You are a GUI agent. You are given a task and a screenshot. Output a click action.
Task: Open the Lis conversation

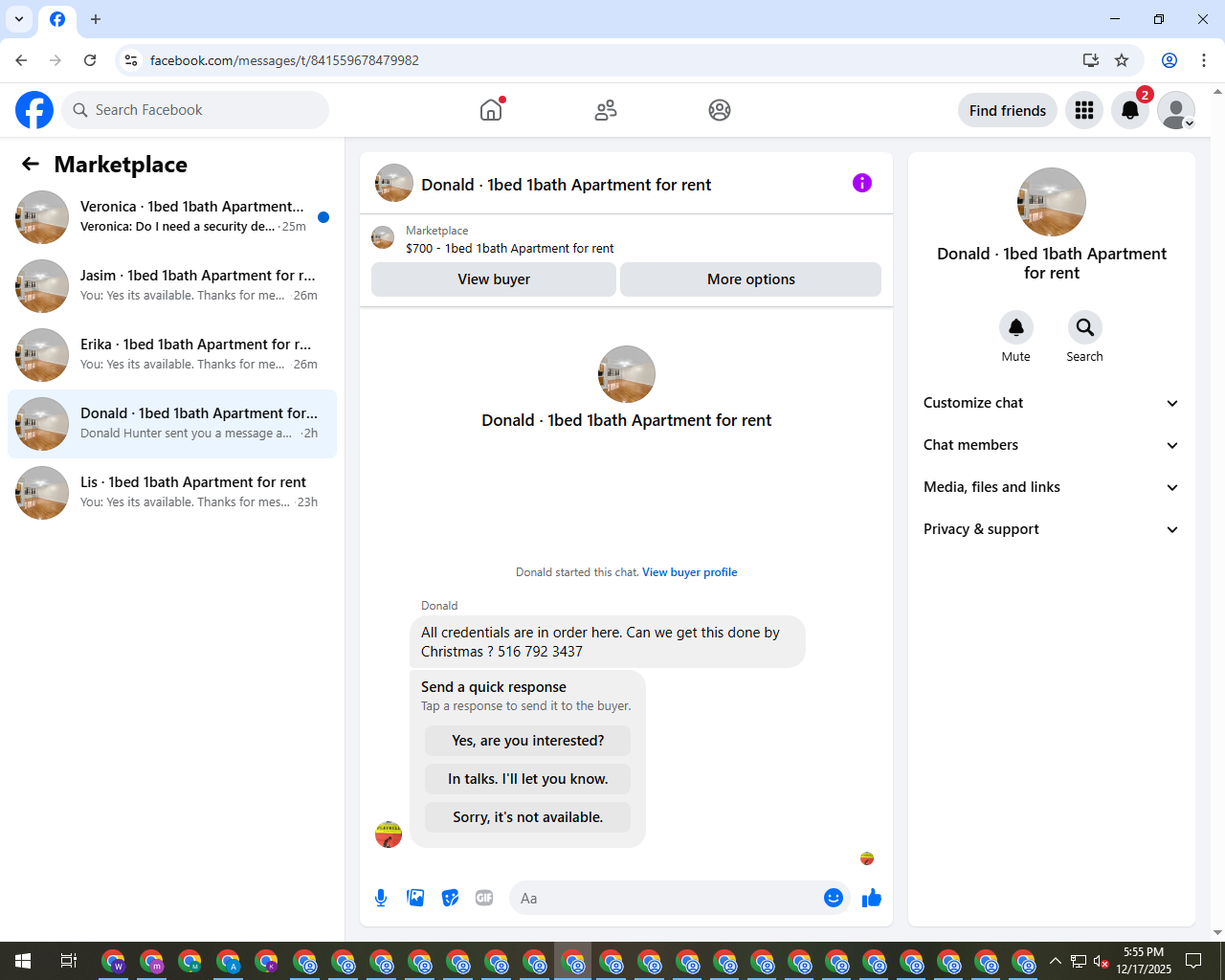(x=172, y=493)
